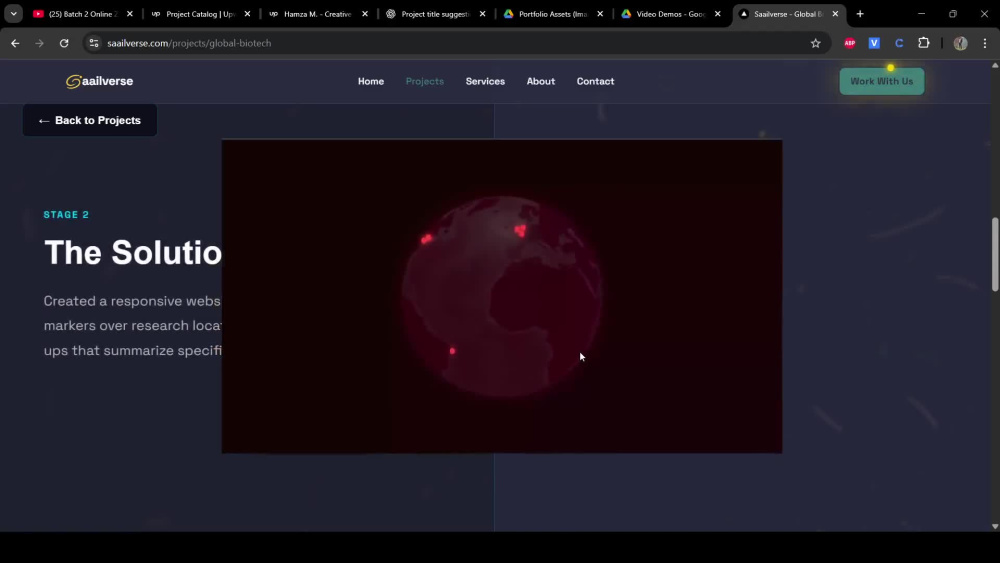Viewport: 1000px width, 563px height.
Task: Switch to the Batch 2 Online YouTube tab
Action: pyautogui.click(x=82, y=13)
